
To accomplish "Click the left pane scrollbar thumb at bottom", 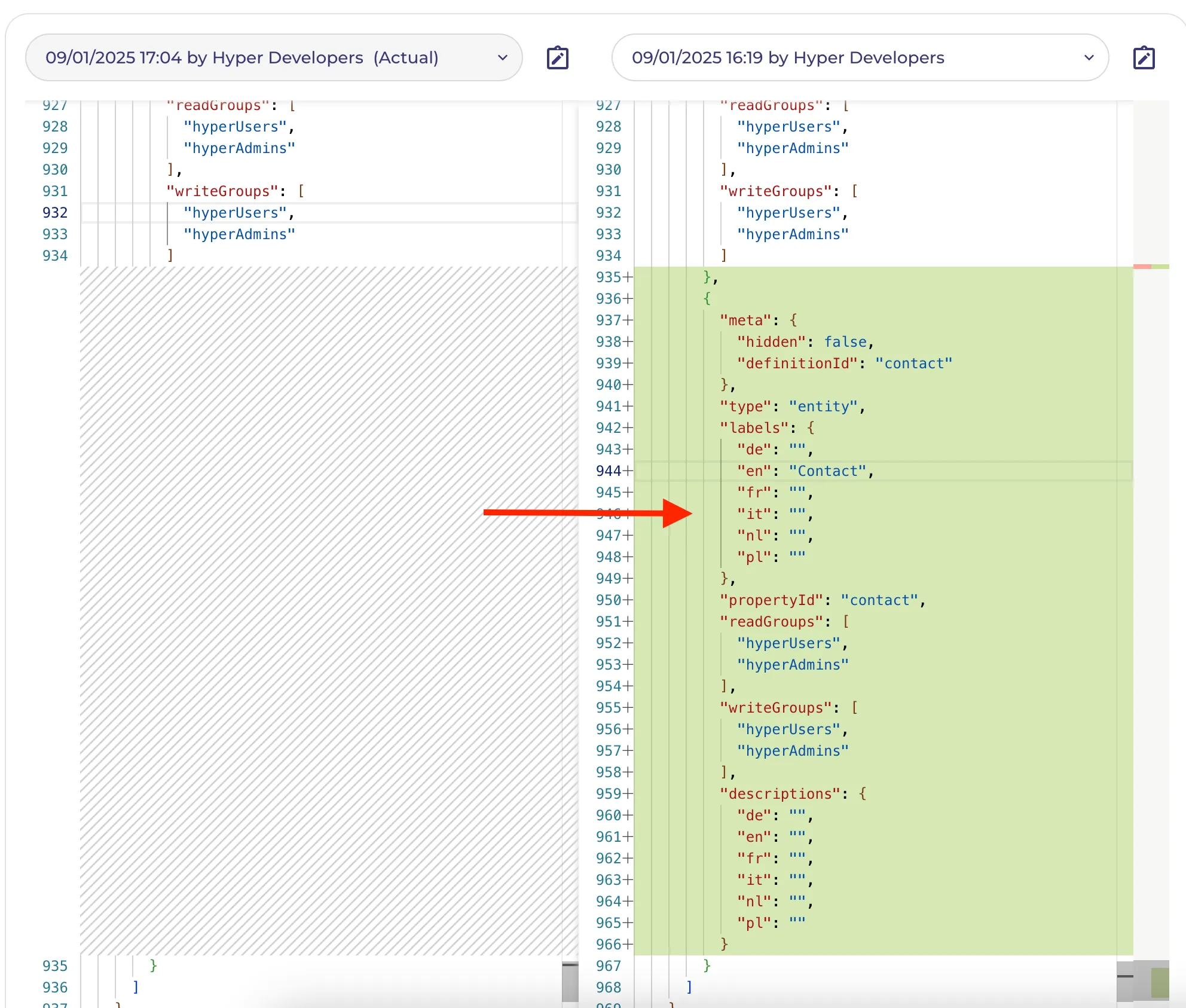I will (570, 980).
